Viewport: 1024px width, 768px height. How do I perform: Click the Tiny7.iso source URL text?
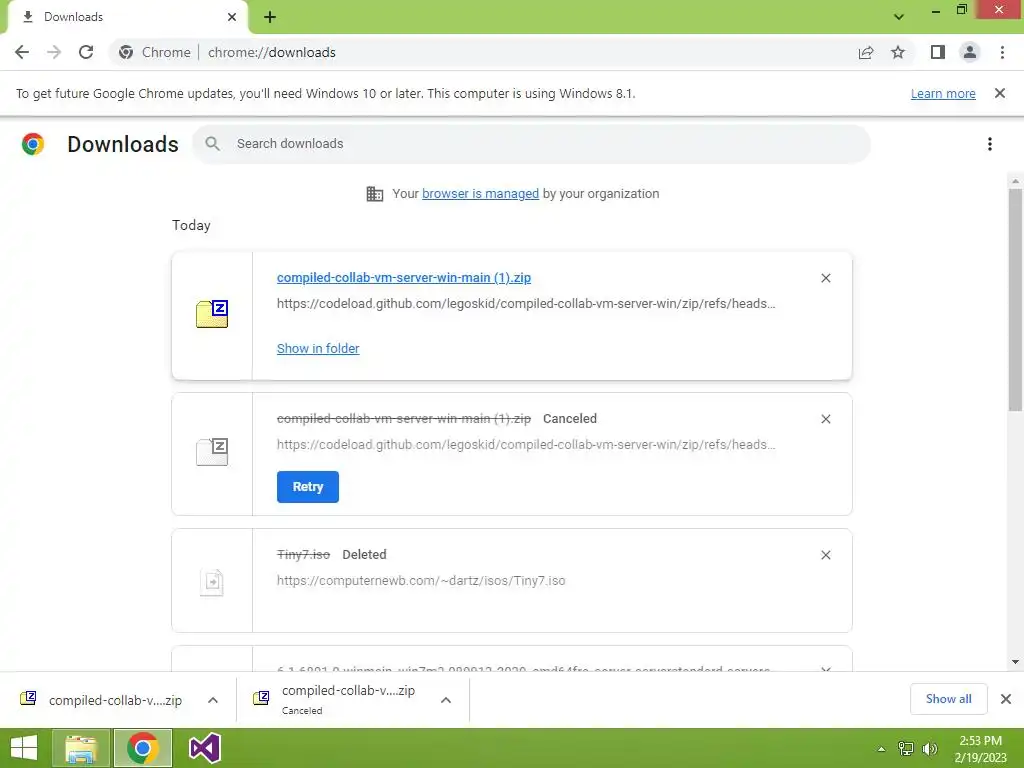(421, 581)
